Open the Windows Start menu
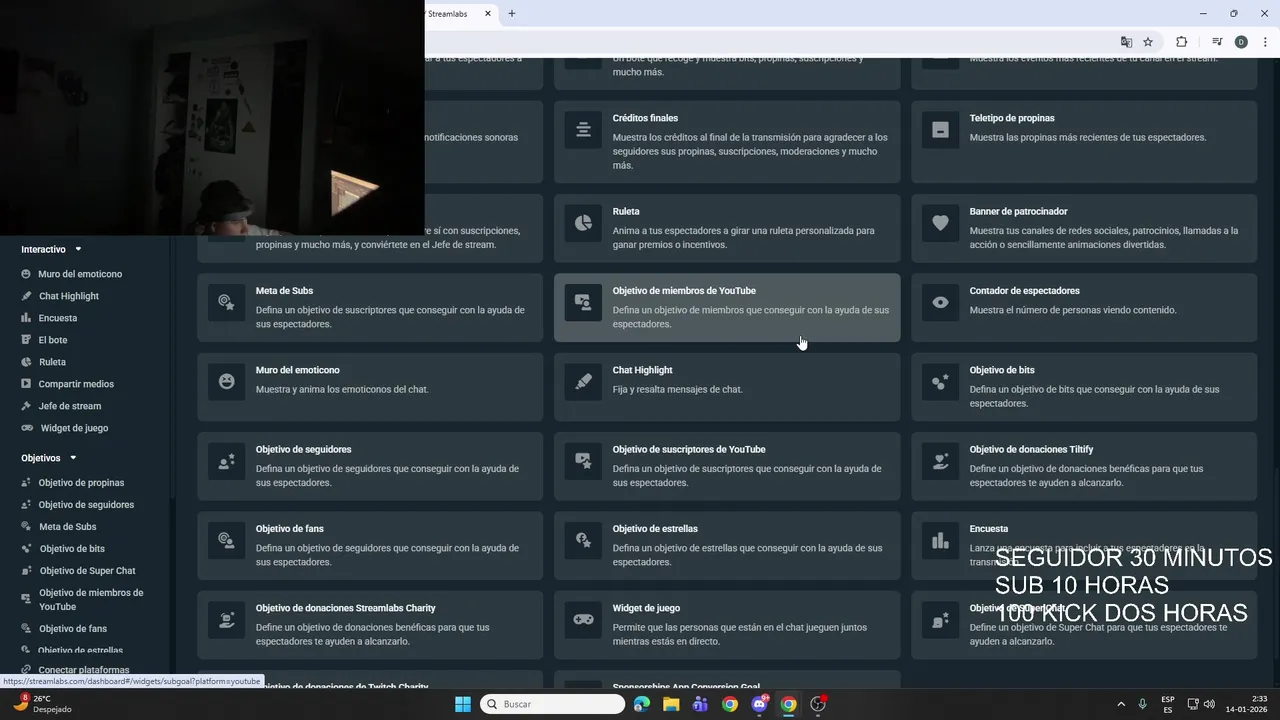 click(x=463, y=704)
